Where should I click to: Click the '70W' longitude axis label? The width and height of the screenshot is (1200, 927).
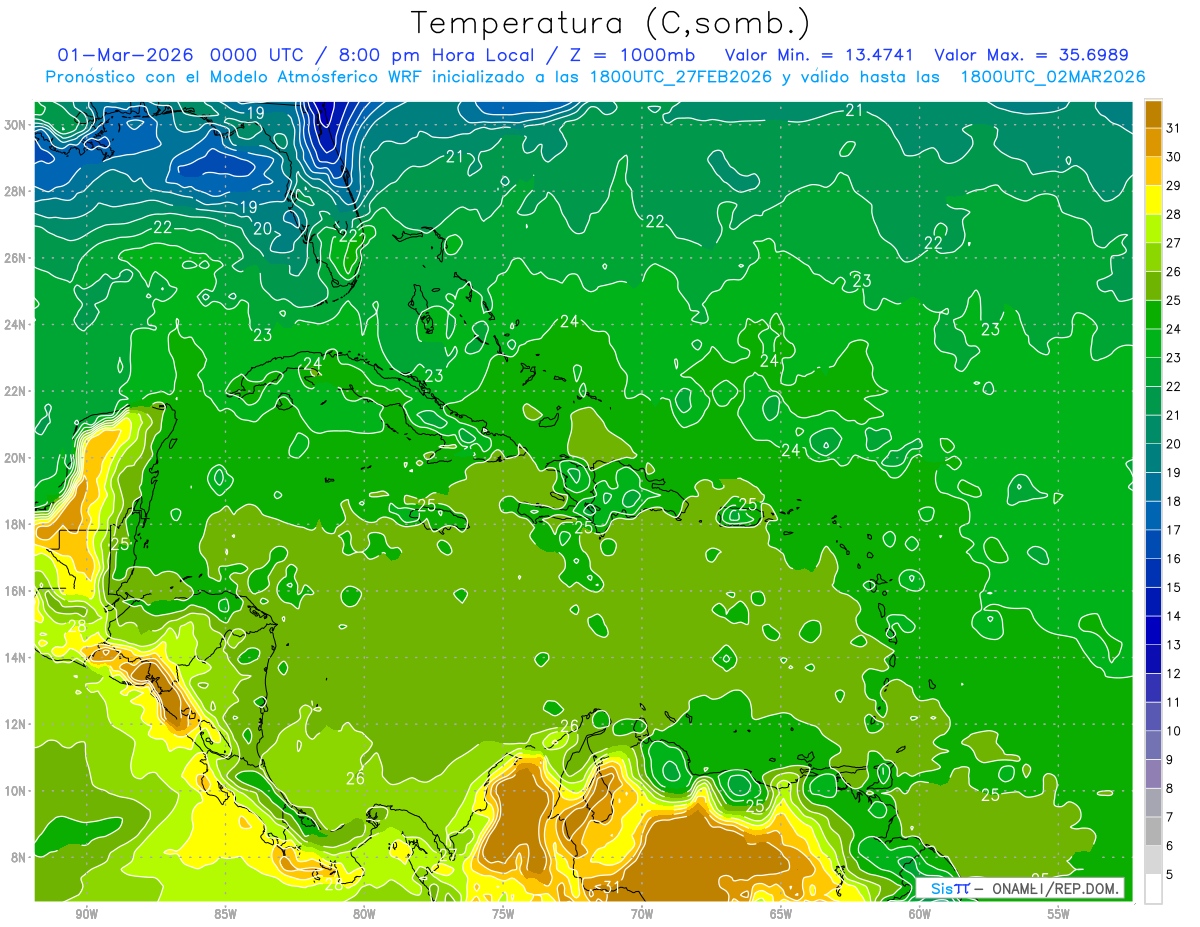(642, 914)
